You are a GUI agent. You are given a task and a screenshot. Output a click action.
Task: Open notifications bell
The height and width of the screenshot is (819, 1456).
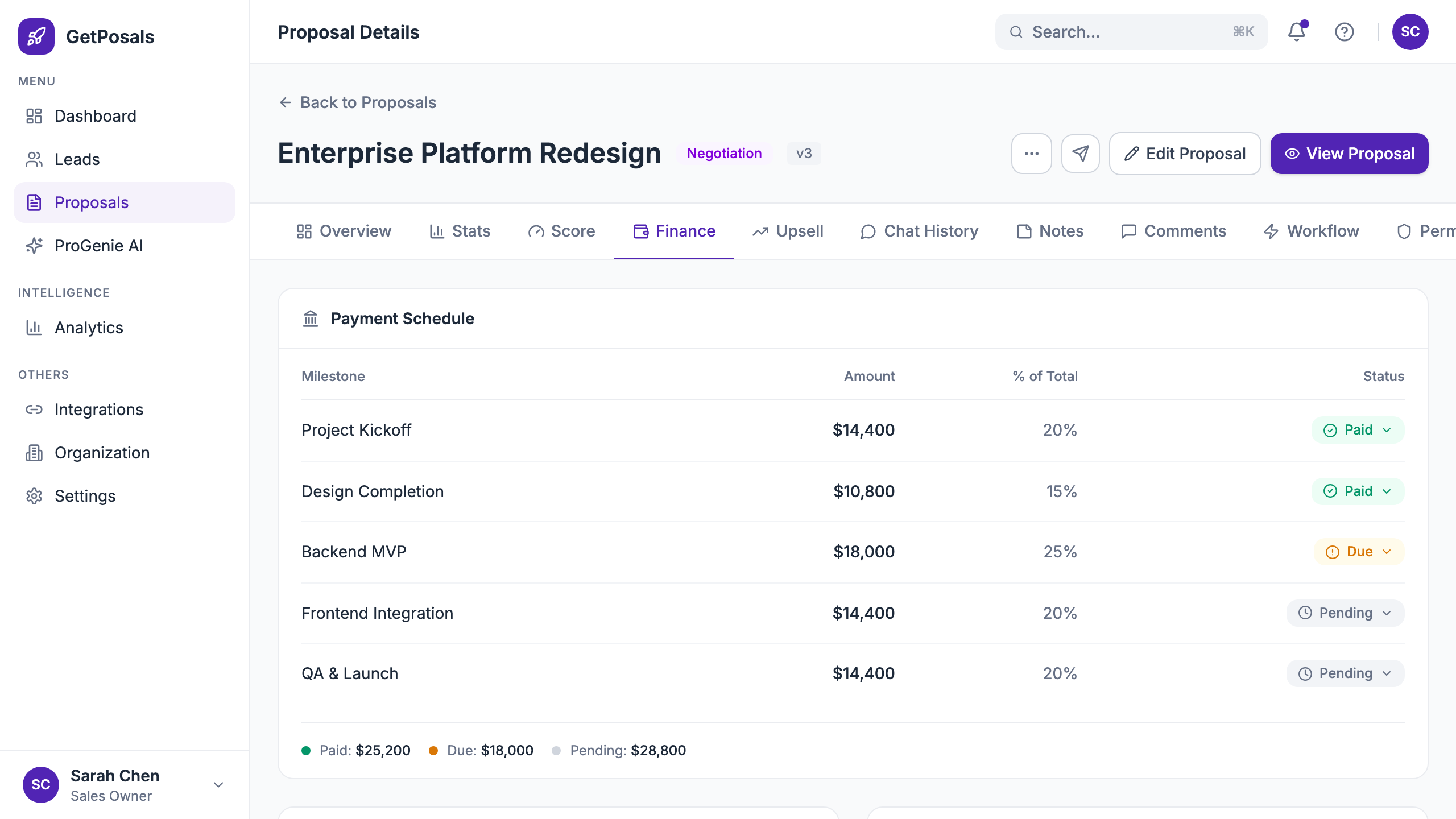[x=1297, y=32]
